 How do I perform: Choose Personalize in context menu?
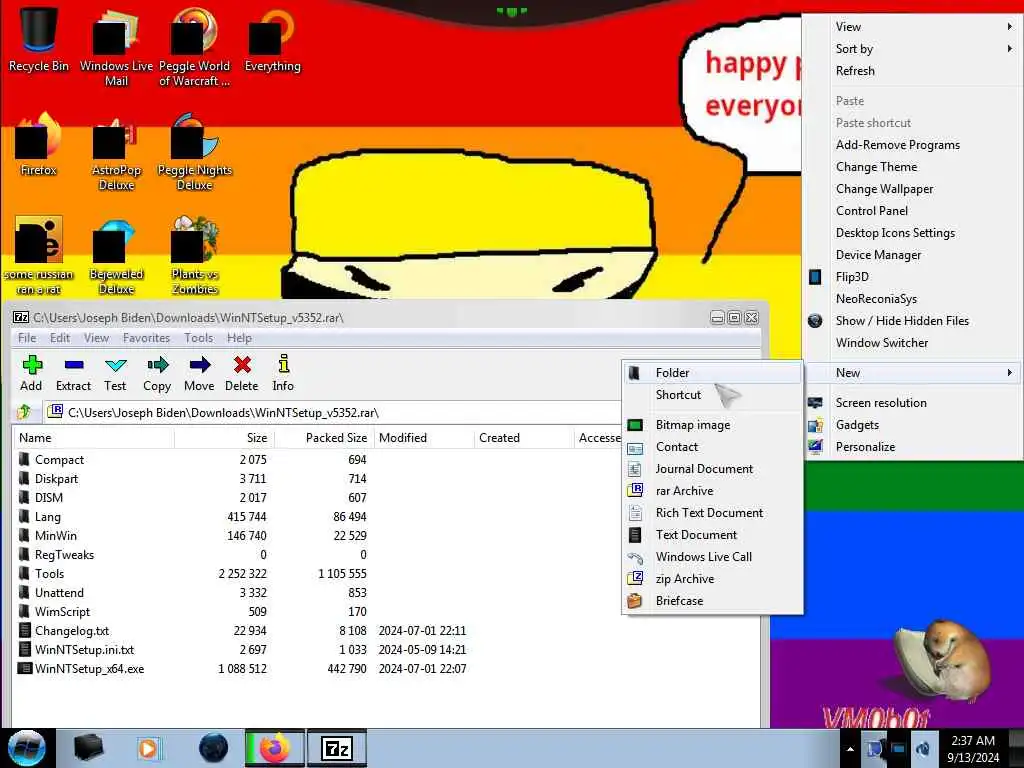[x=913, y=447]
